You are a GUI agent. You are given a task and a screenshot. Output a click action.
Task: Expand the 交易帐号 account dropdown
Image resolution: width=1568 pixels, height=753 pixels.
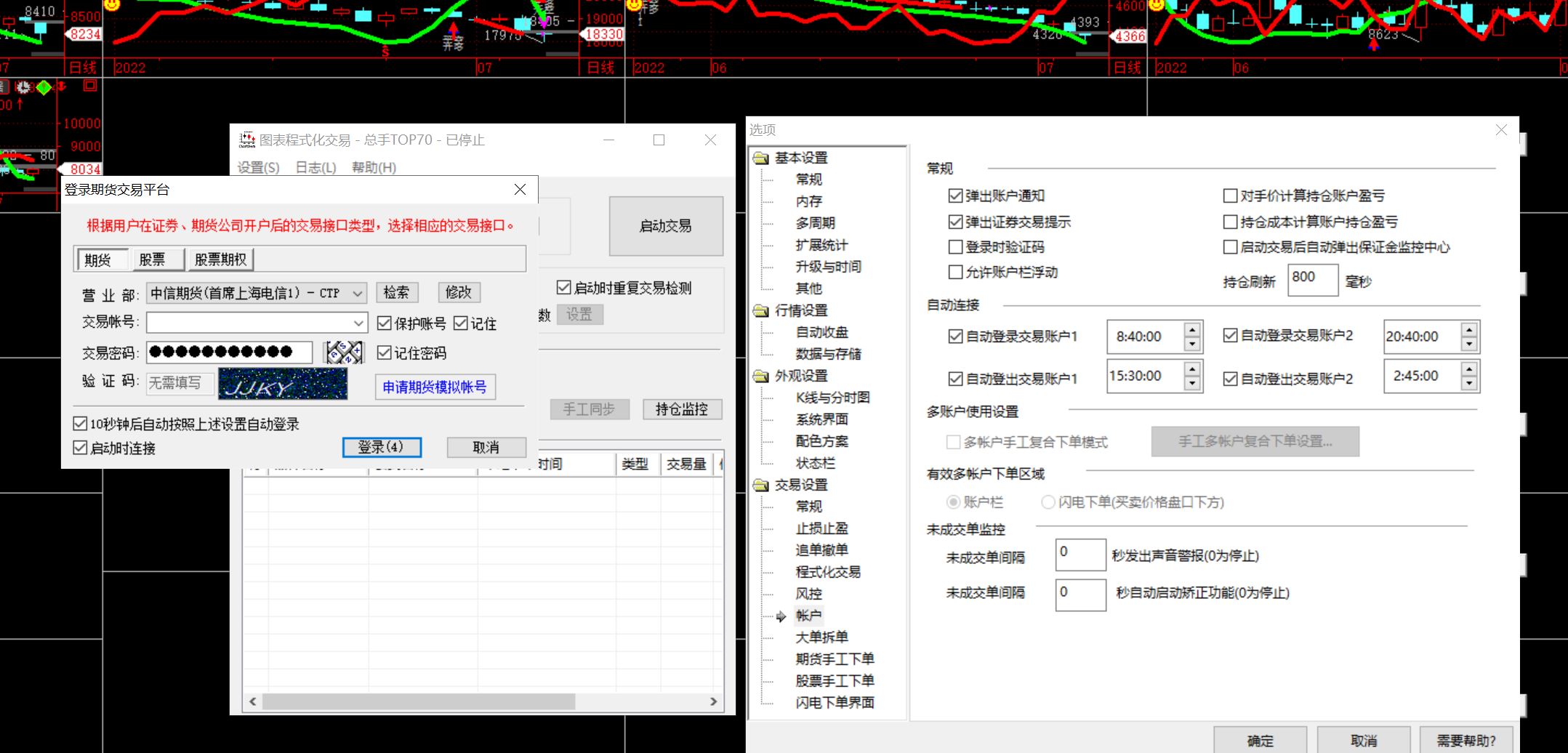pos(358,323)
